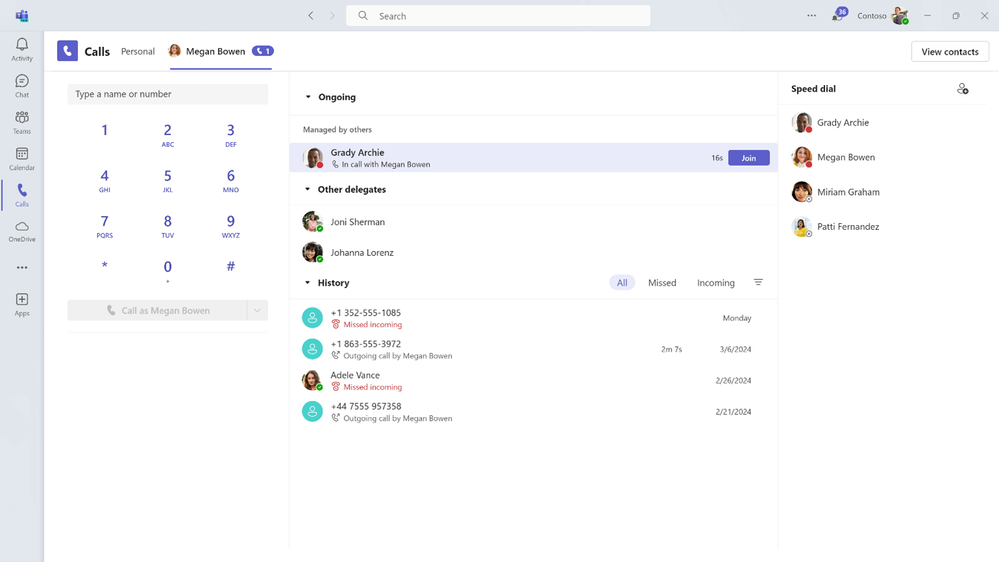Focus the Type a name or number field
Screen dimensions: 999x562
pyautogui.click(x=168, y=94)
